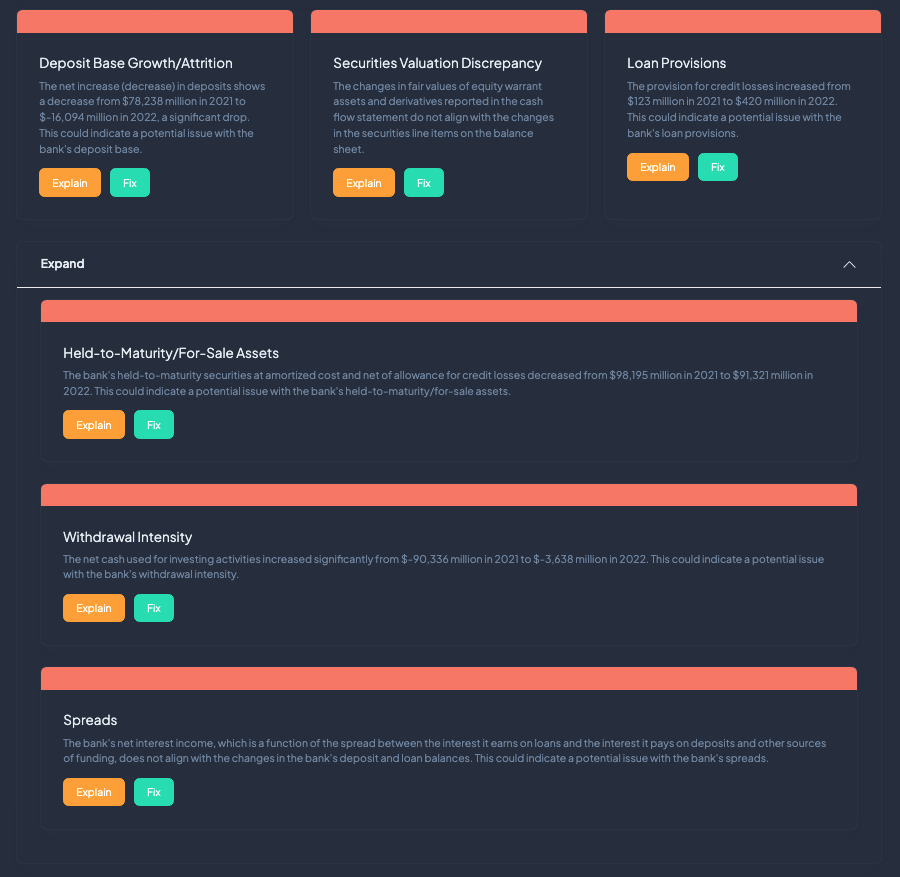Image resolution: width=900 pixels, height=877 pixels.
Task: Click Explain on Deposit Base Growth/Attrition card
Action: (70, 183)
